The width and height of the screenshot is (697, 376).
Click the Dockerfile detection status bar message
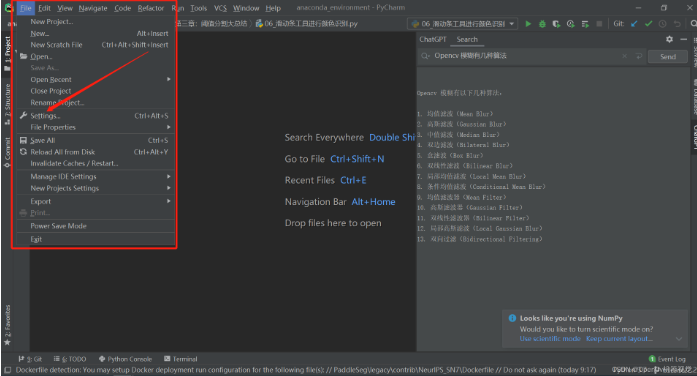306,370
